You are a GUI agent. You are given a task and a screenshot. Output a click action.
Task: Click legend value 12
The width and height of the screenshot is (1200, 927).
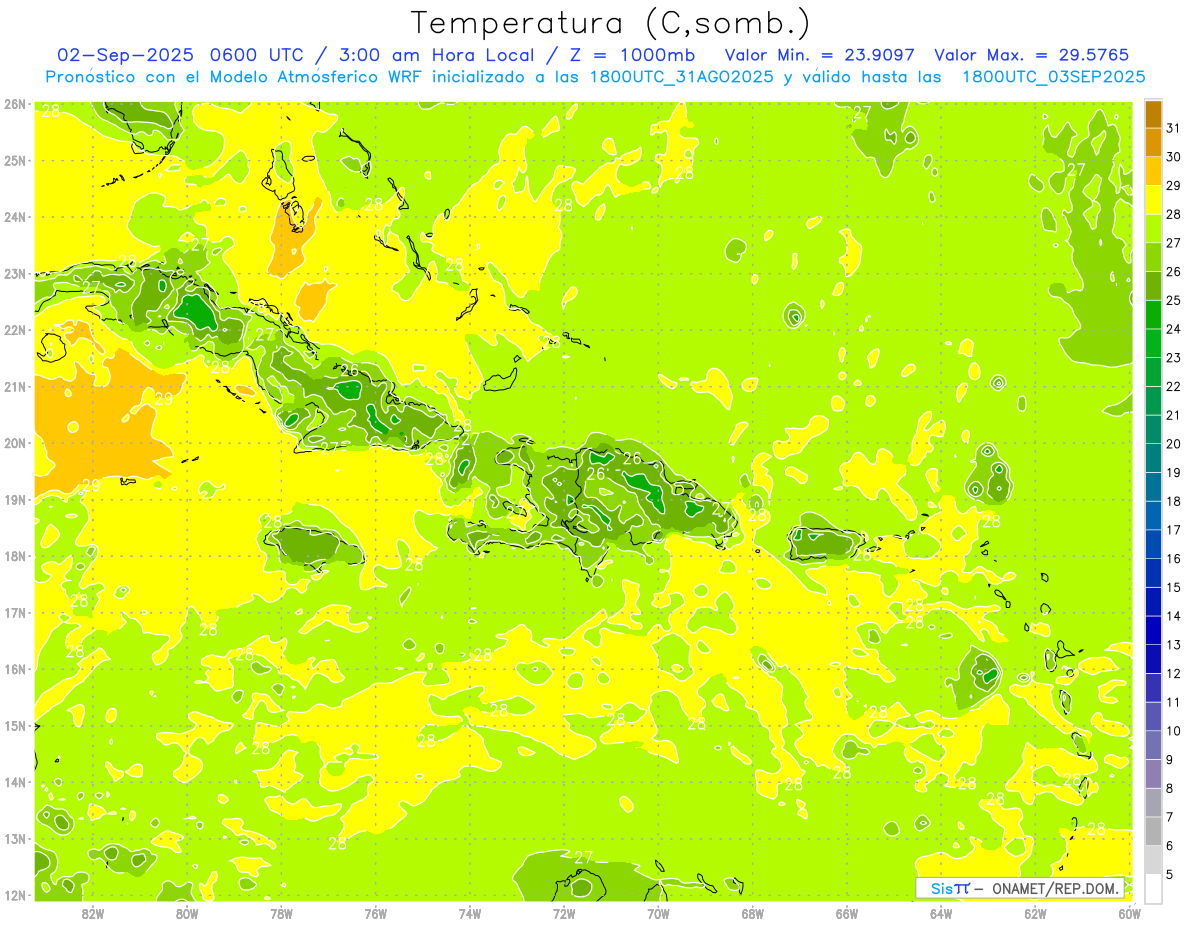[1174, 673]
